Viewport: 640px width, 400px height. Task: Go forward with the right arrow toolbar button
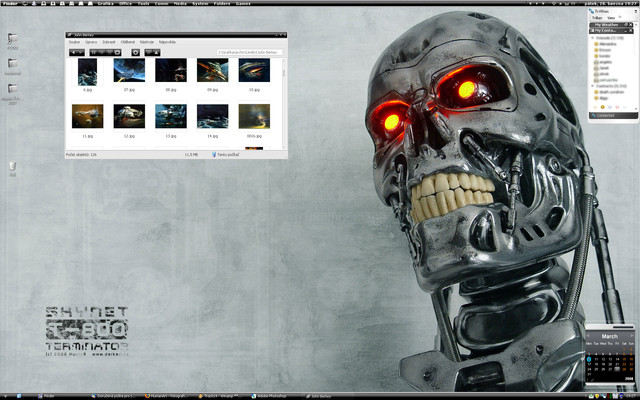(x=81, y=52)
